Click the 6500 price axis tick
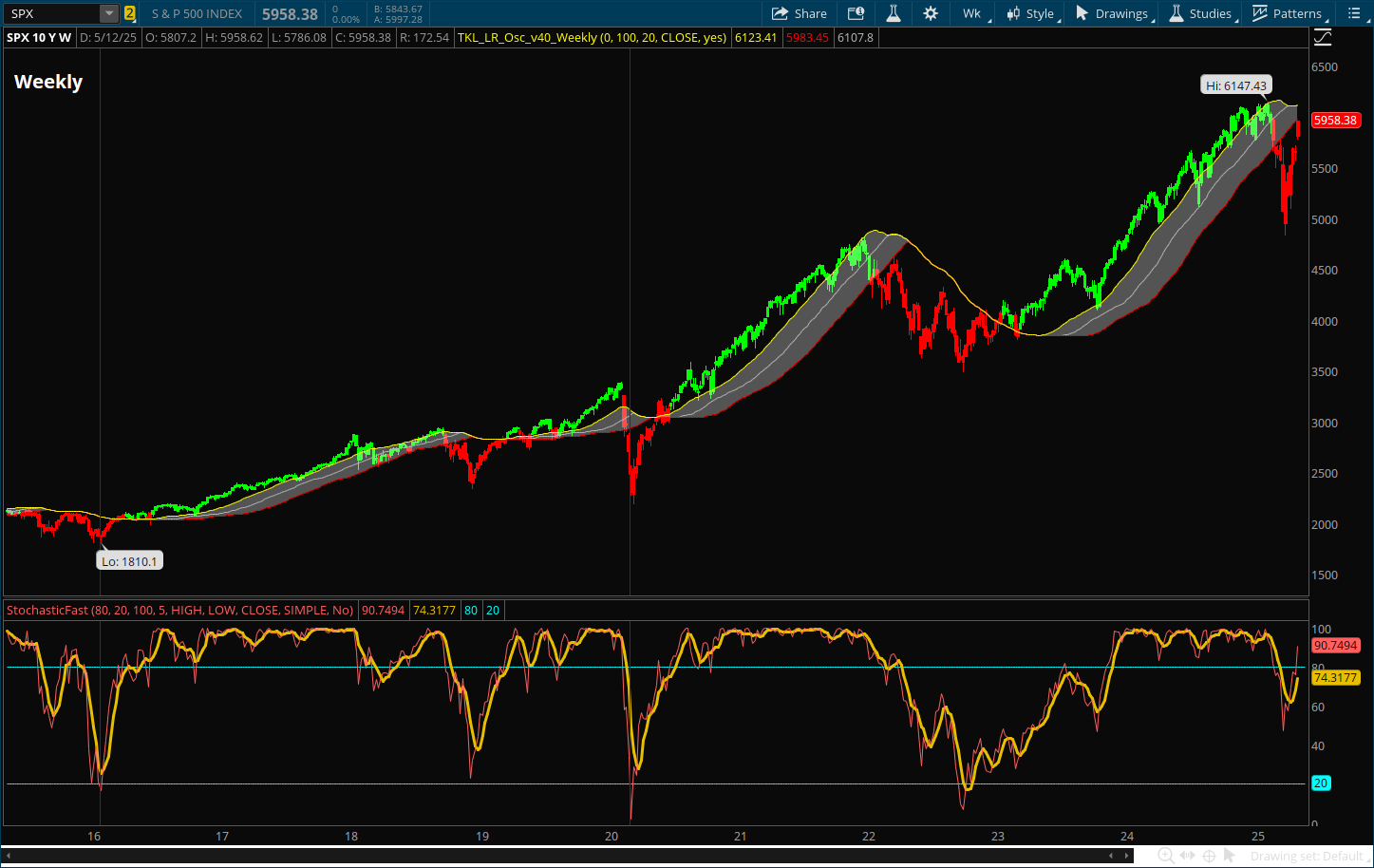This screenshot has height=868, width=1374. click(x=1325, y=67)
